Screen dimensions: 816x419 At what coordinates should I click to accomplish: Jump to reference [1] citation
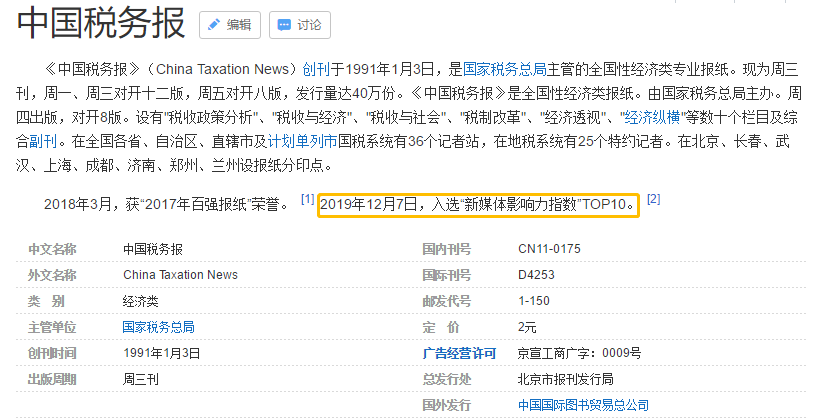(307, 199)
